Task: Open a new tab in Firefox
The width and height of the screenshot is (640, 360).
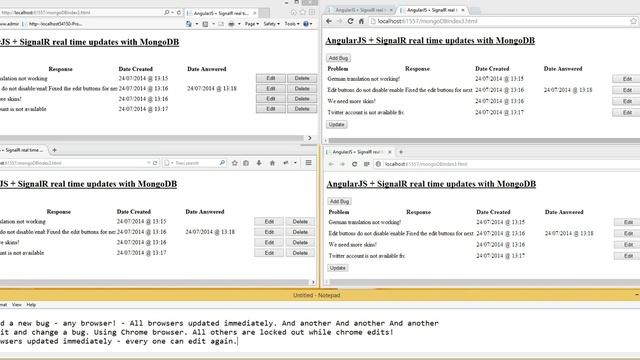Action: pos(54,150)
